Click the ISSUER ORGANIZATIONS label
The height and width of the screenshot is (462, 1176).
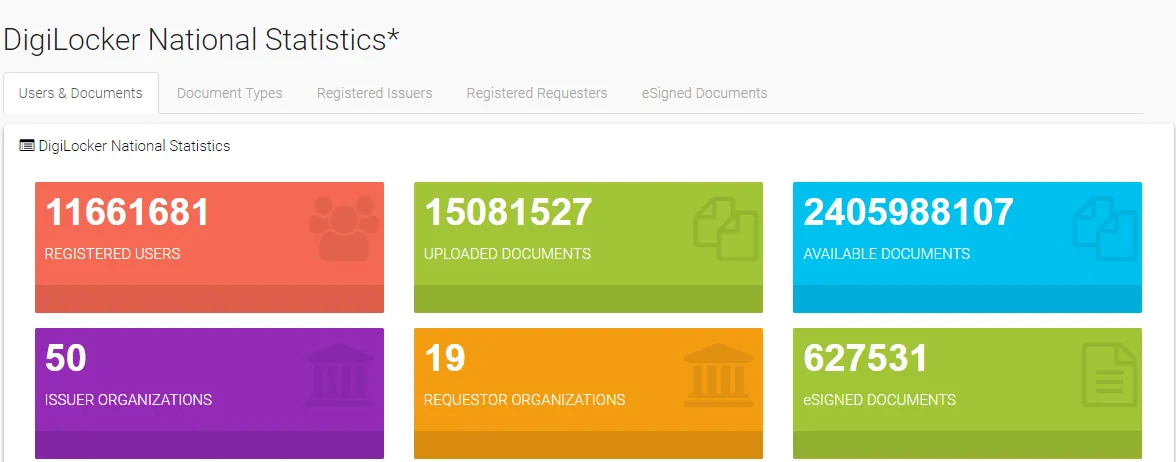128,400
